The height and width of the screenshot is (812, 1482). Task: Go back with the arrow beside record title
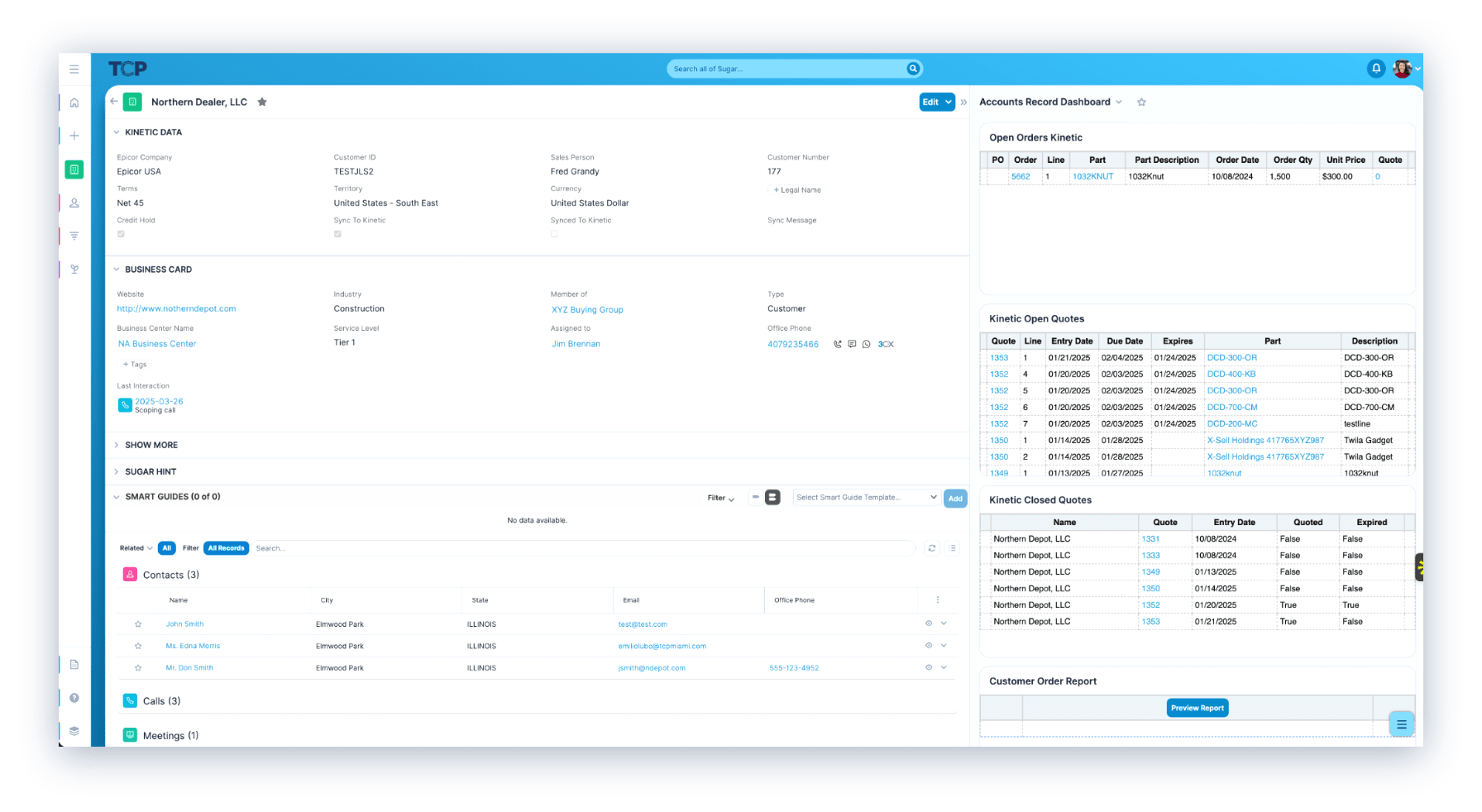114,102
